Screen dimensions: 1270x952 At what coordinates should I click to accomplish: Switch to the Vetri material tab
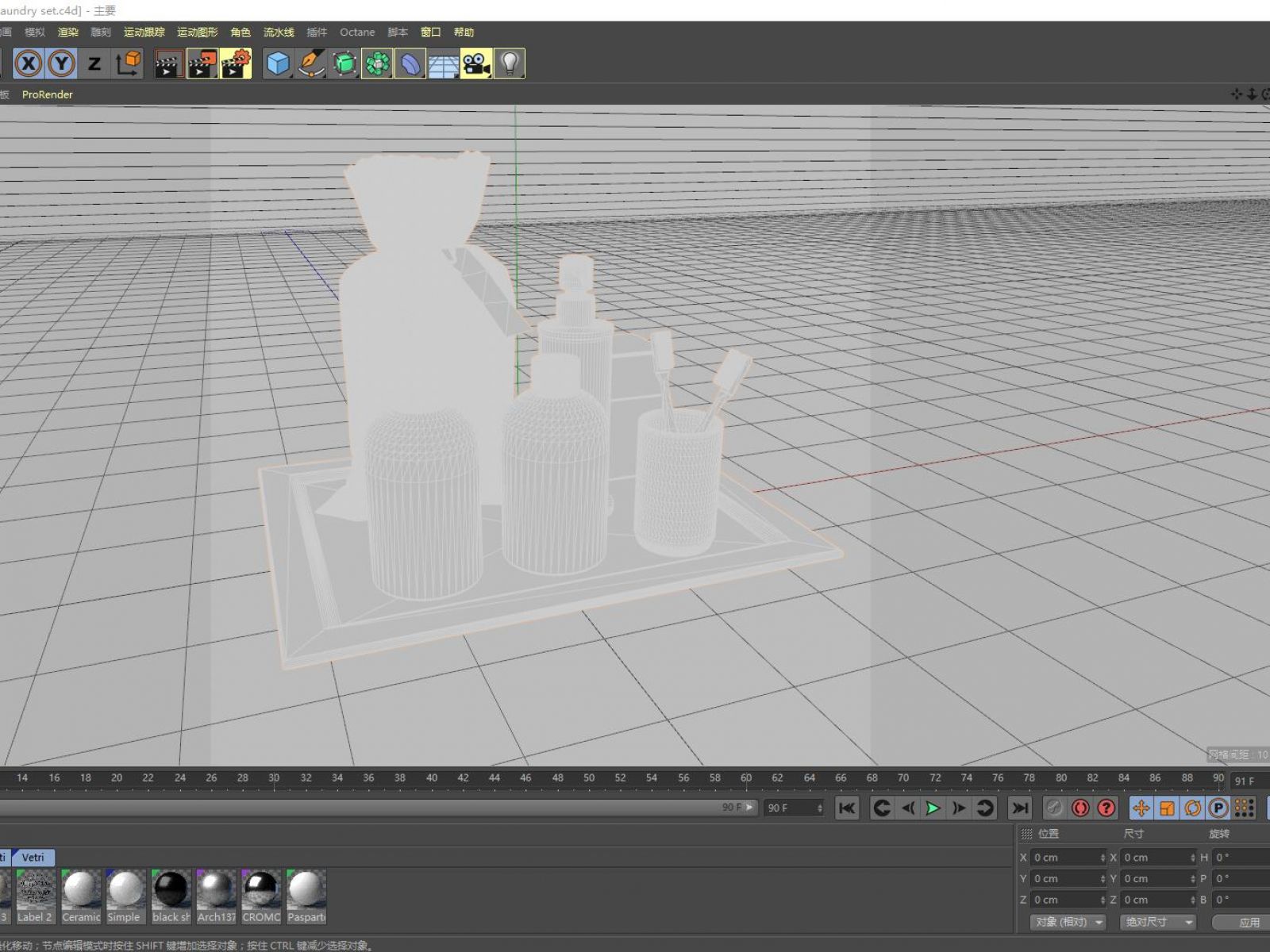click(x=33, y=858)
